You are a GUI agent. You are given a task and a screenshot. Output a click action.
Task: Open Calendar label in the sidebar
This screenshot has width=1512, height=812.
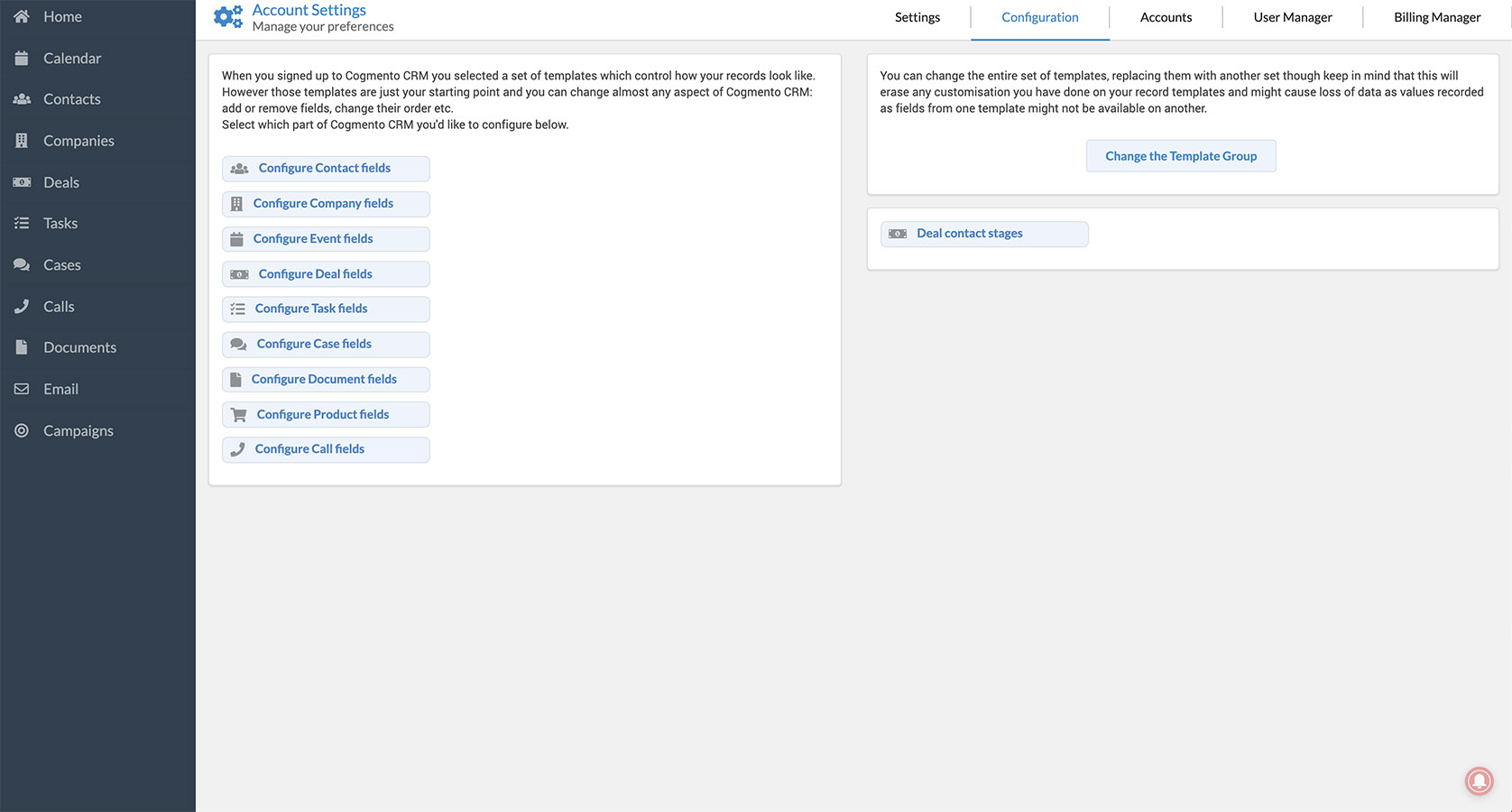pyautogui.click(x=72, y=58)
